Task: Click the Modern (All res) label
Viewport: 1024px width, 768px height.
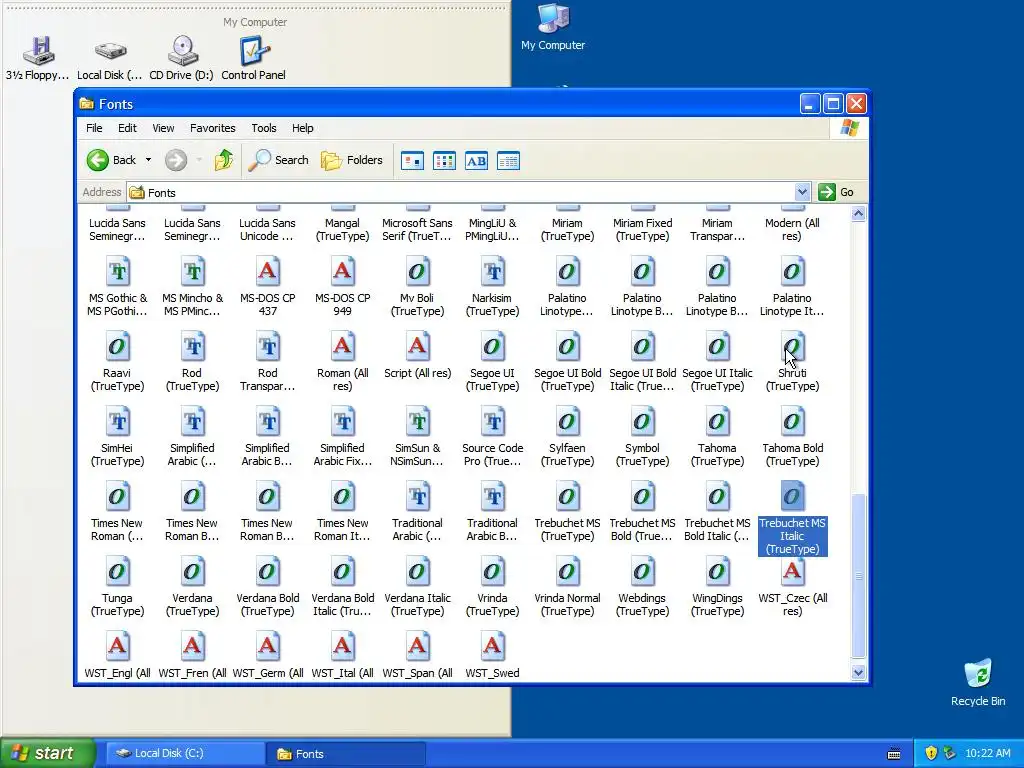Action: tap(792, 229)
